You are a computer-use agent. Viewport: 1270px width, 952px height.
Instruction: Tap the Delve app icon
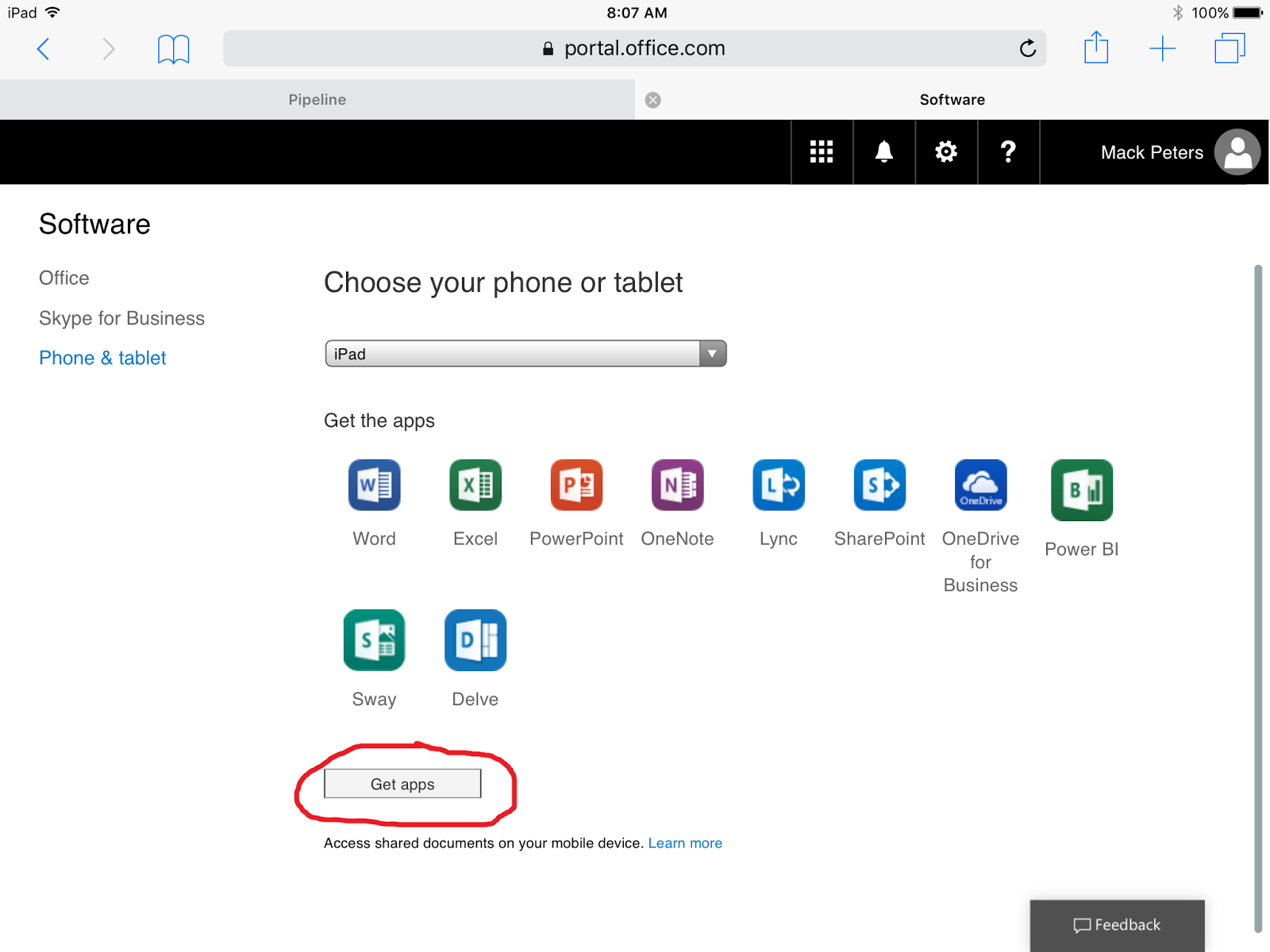(x=475, y=640)
